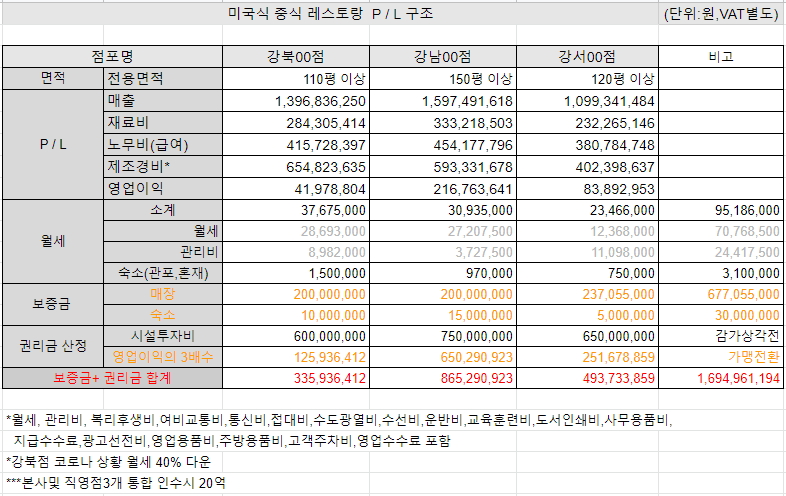786x496 pixels.
Task: Click the '120평 이상' cell
Action: [587, 79]
